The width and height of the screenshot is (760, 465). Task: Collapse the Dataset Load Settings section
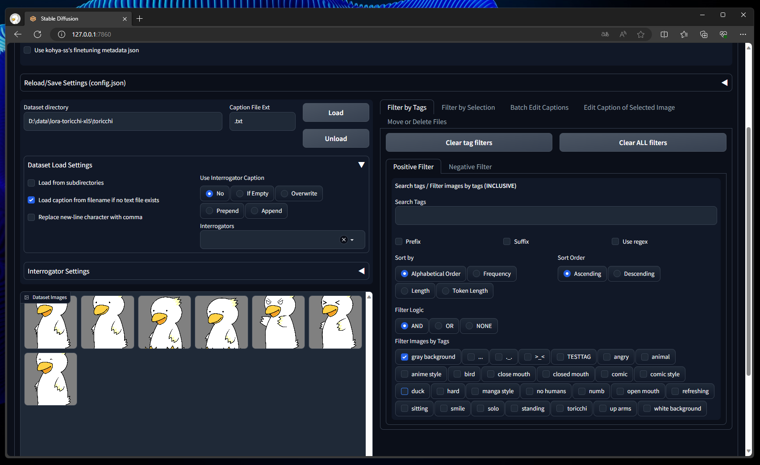[x=361, y=165]
